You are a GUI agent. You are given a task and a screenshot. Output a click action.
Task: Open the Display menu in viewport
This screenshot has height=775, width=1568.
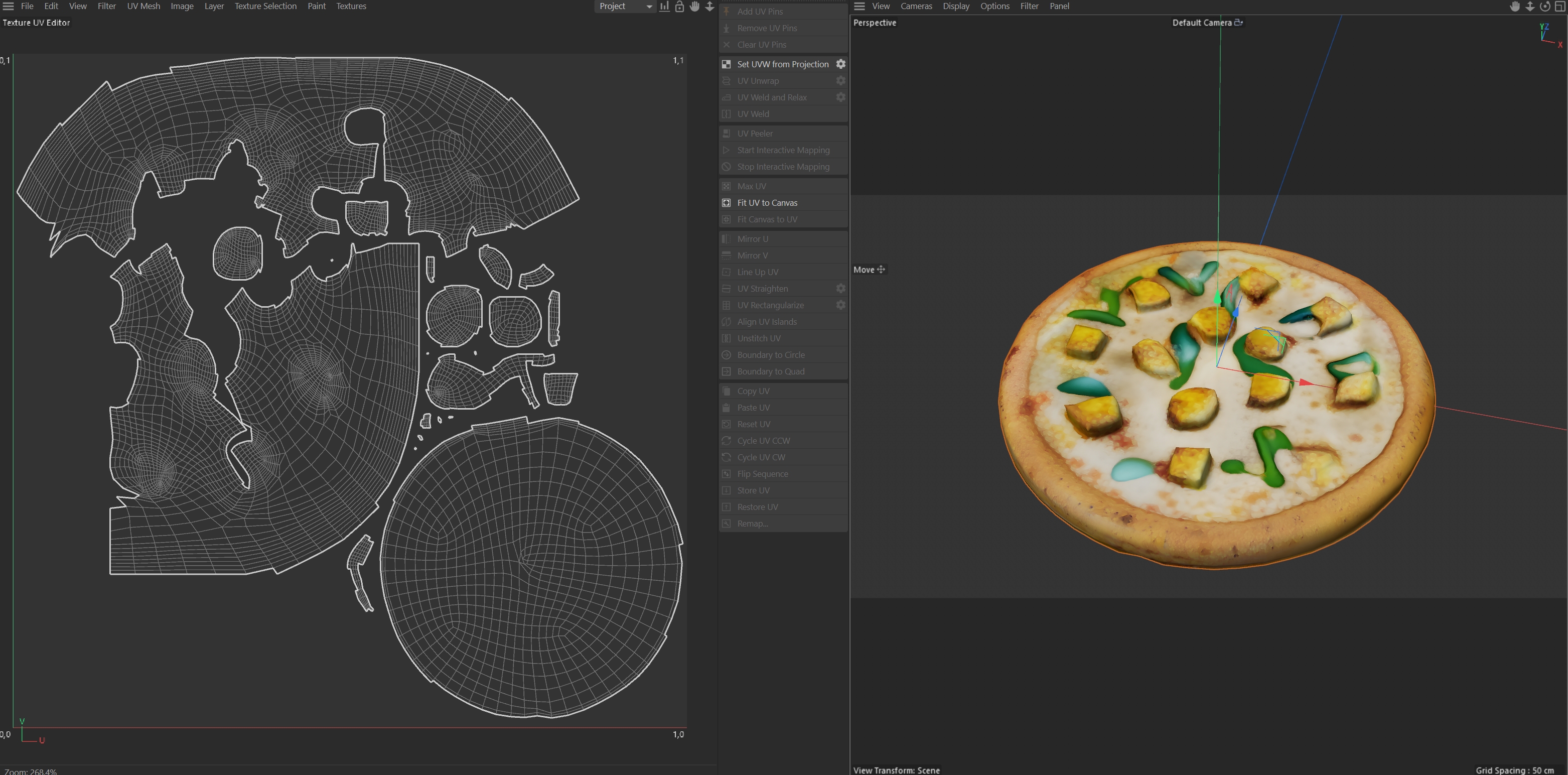[956, 6]
